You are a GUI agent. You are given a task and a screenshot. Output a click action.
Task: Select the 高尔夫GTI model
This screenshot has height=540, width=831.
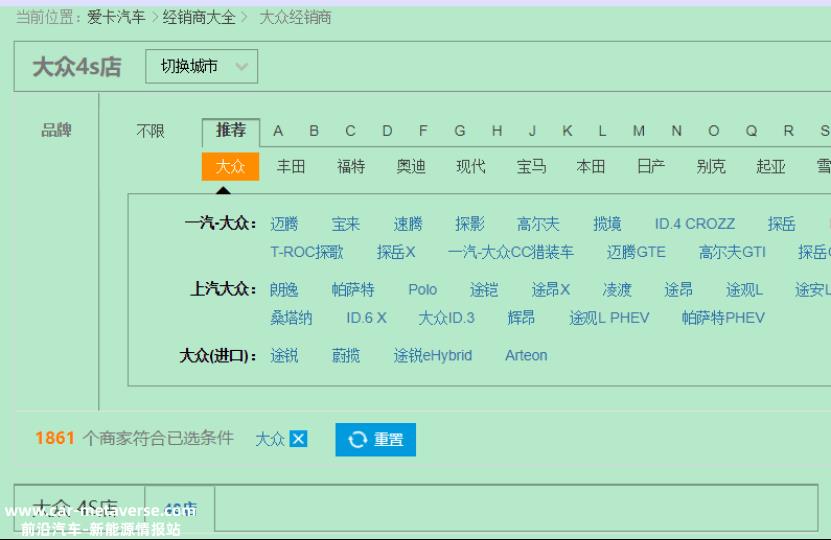point(732,252)
